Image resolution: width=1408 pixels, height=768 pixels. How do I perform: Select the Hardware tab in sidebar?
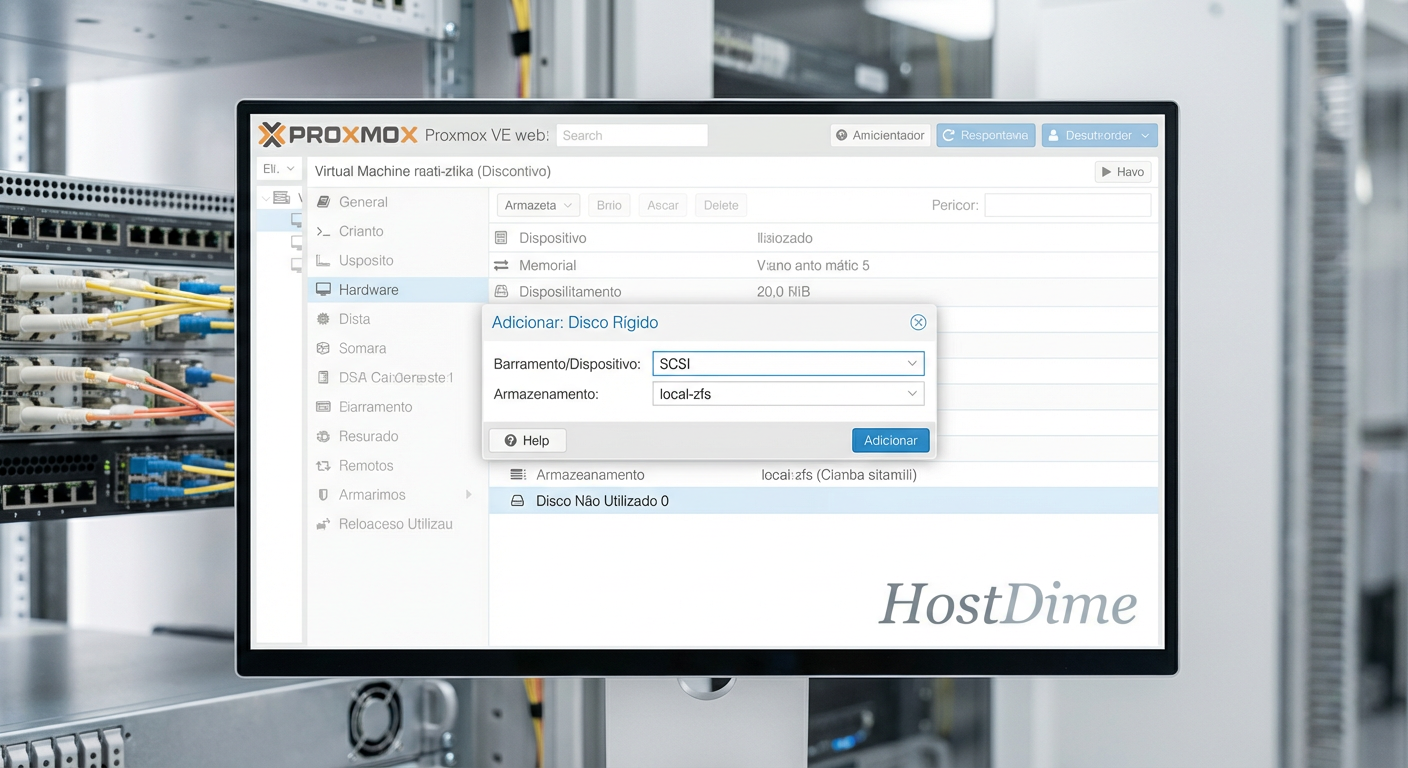point(368,290)
